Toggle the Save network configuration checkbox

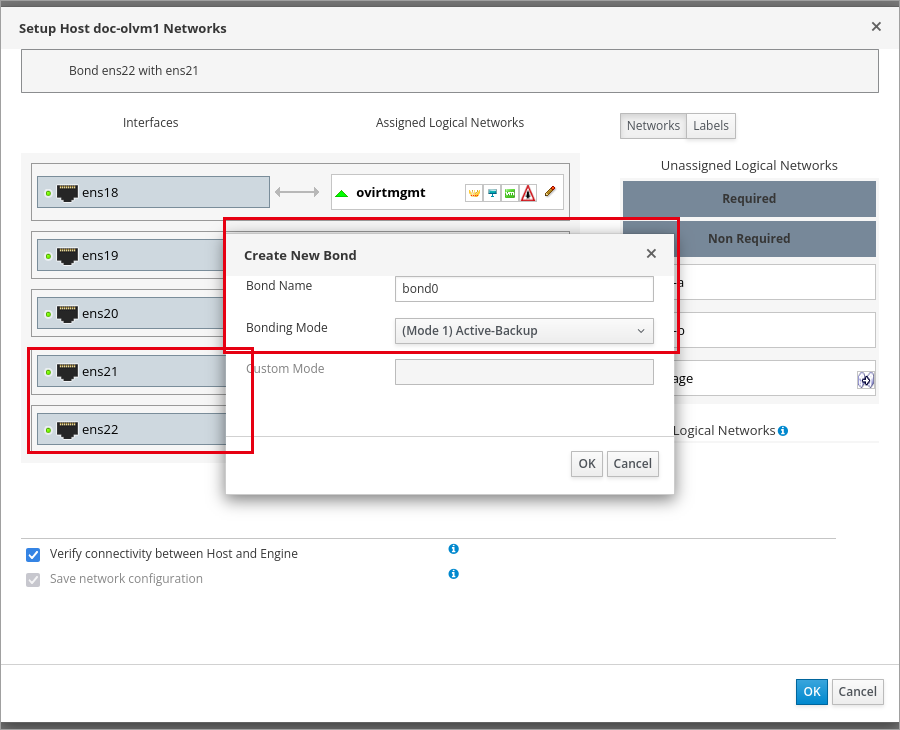coord(33,580)
